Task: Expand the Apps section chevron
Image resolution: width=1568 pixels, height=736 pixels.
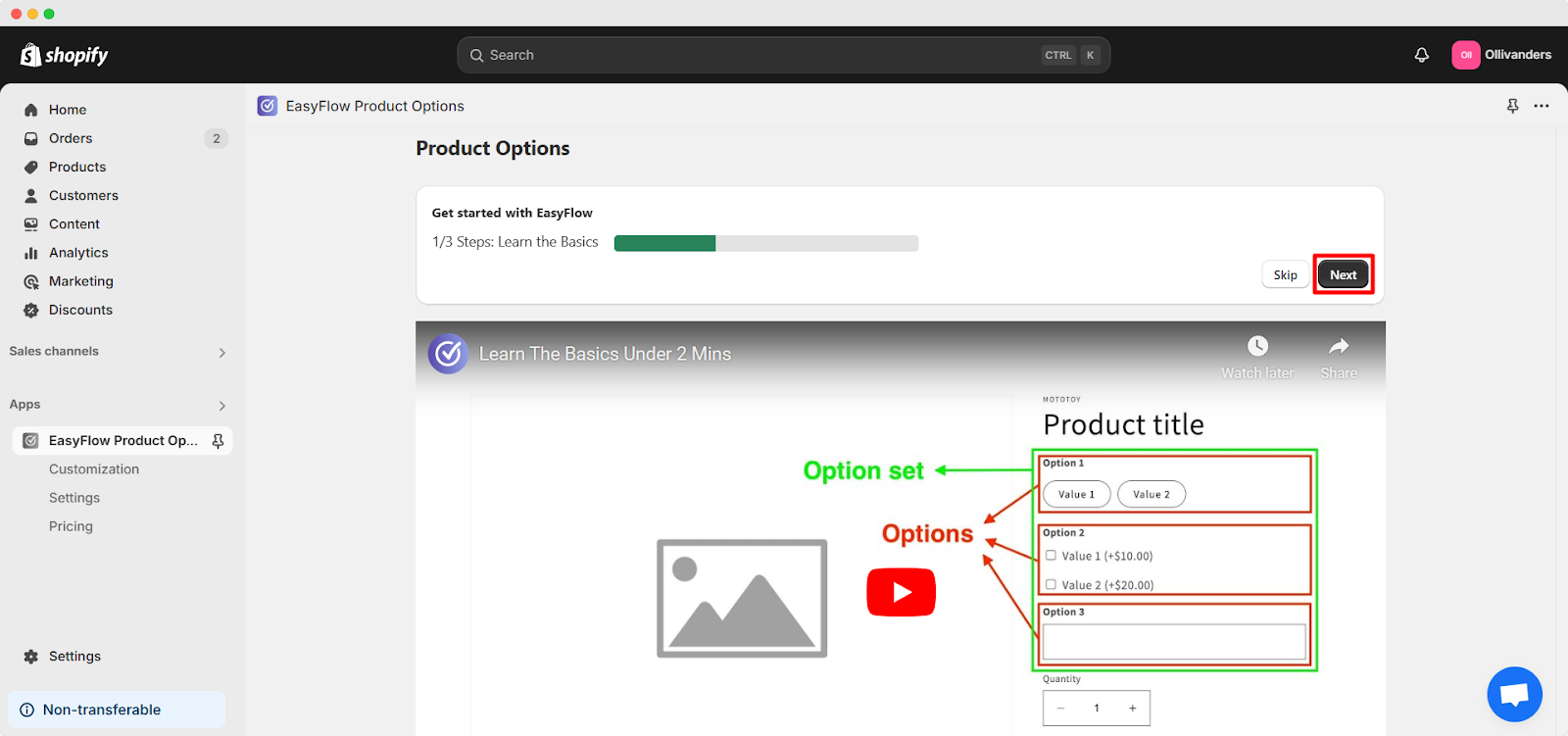Action: tap(222, 406)
